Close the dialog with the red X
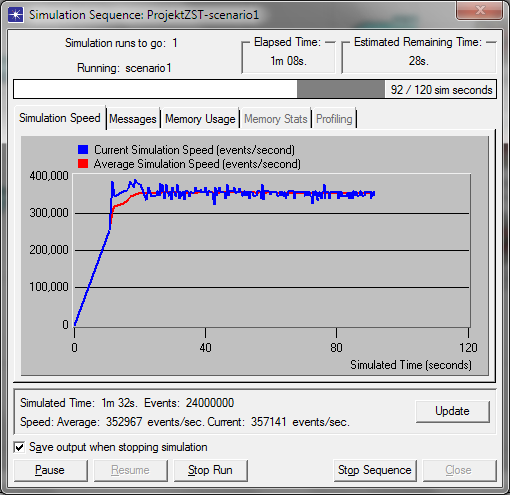The height and width of the screenshot is (495, 510). 479,11
